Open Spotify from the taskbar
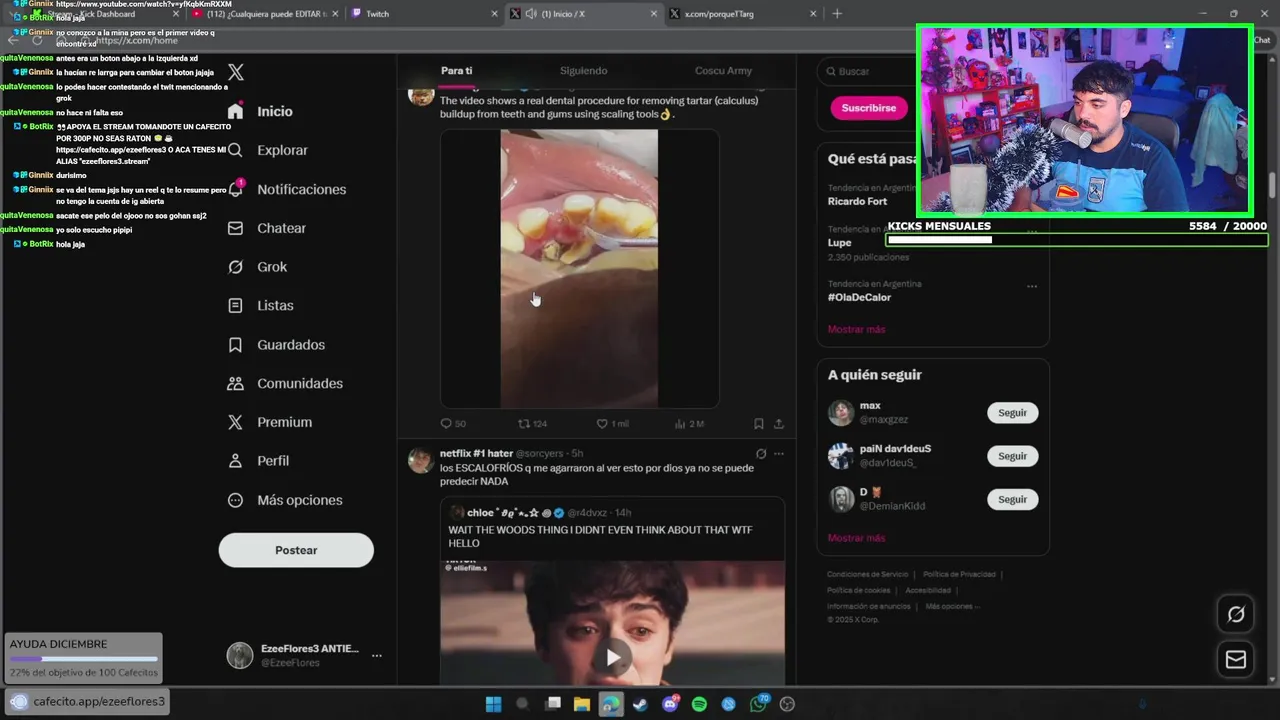The width and height of the screenshot is (1280, 720). click(x=699, y=704)
